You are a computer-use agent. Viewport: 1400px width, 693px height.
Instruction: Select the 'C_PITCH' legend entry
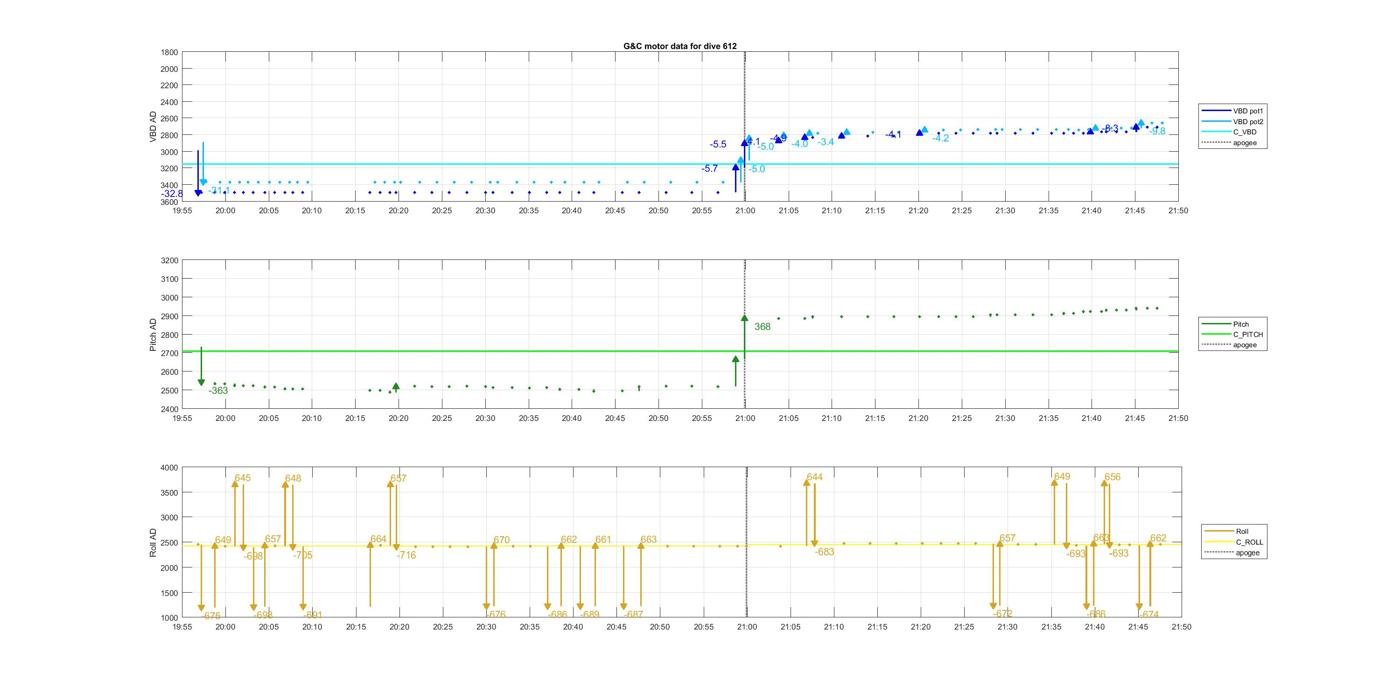[1248, 334]
